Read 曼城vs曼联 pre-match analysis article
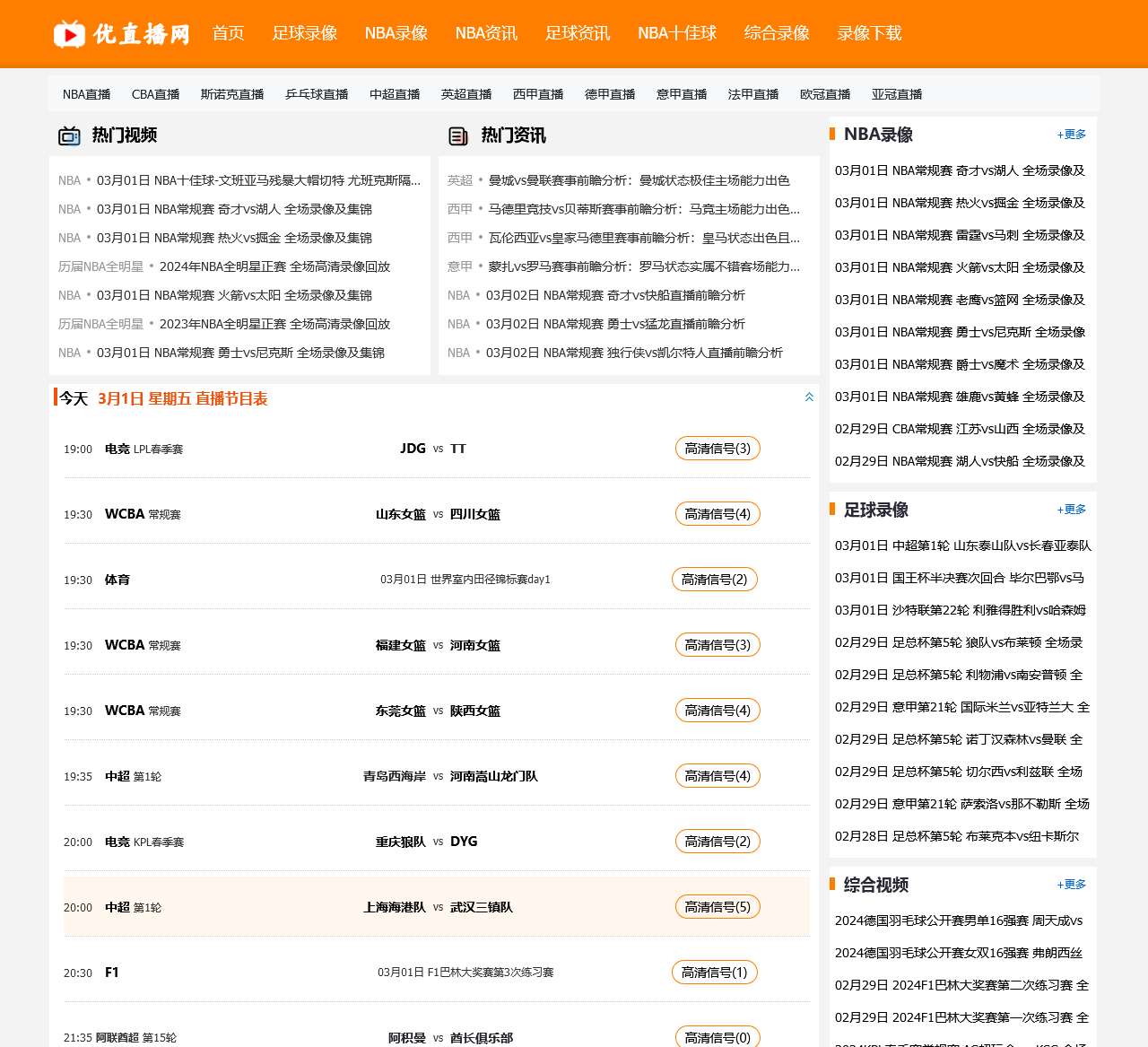 click(639, 180)
